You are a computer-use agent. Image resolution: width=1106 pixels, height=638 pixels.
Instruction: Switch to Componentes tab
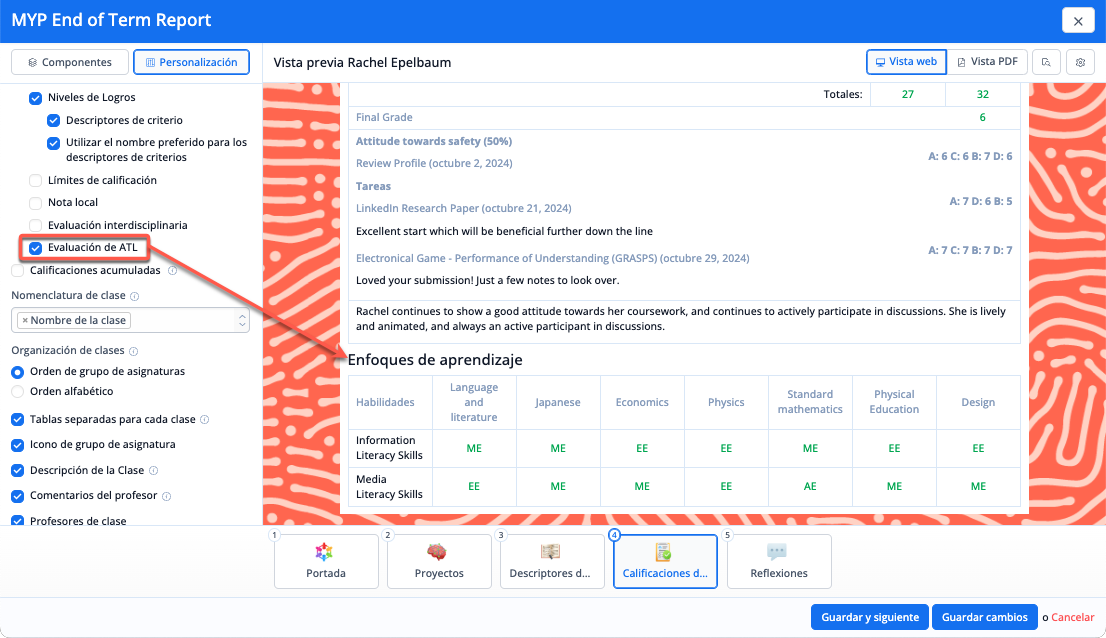tap(70, 62)
